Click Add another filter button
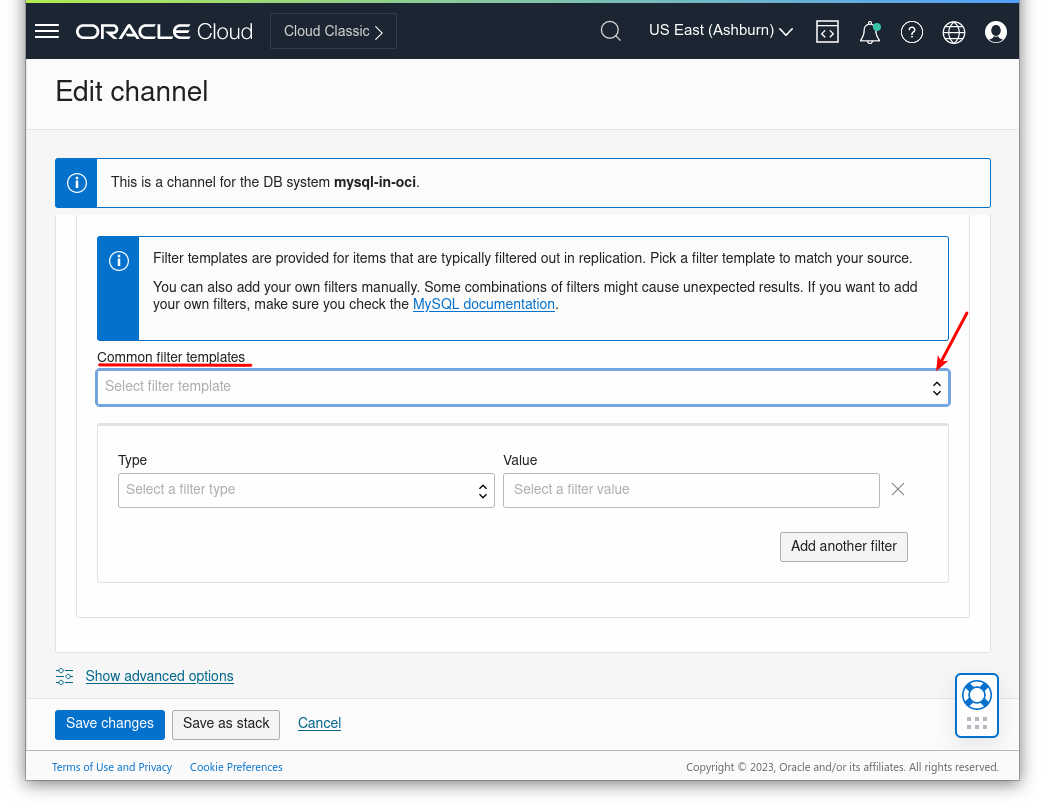 (x=843, y=546)
